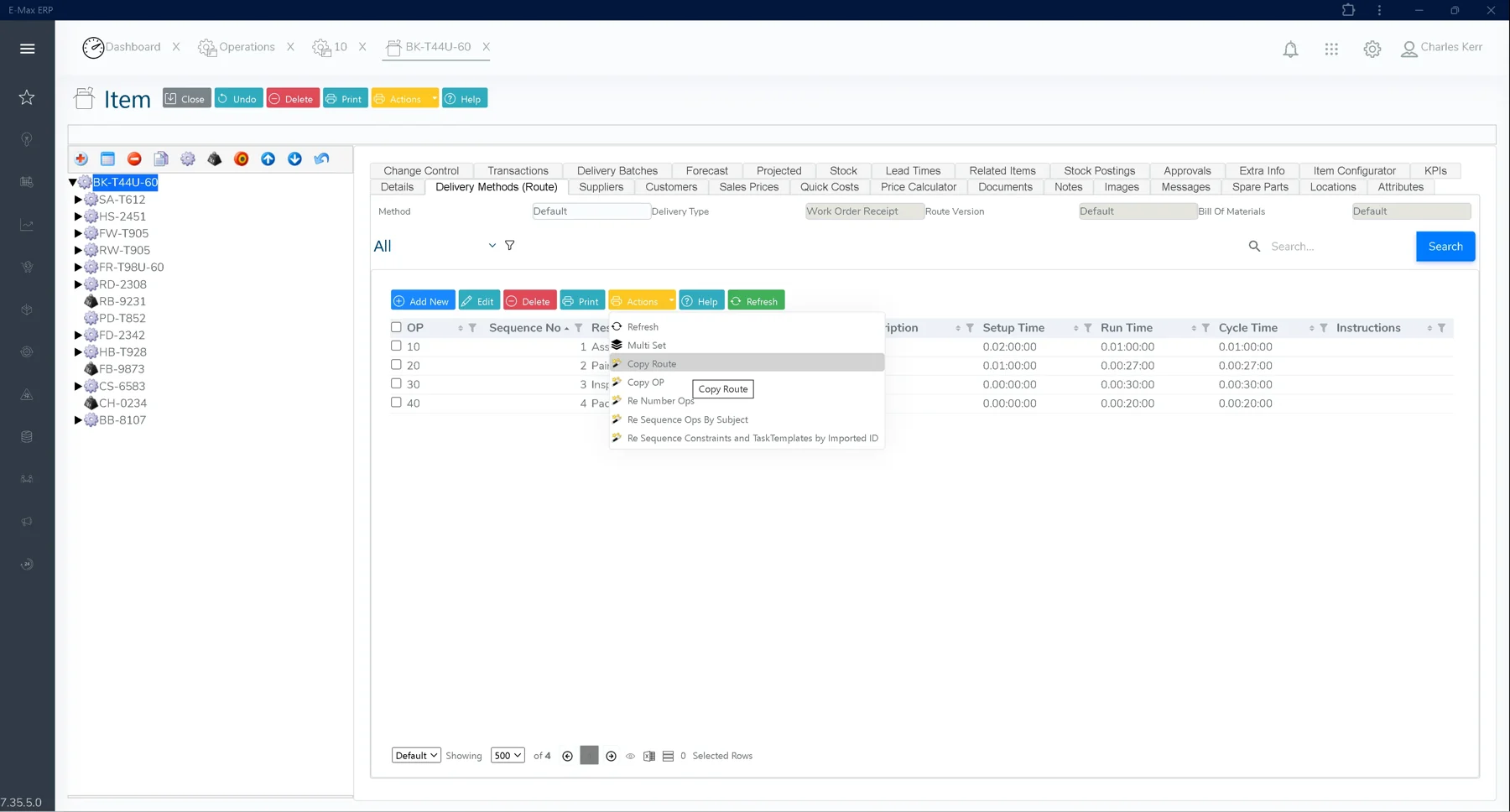The height and width of the screenshot is (812, 1510).
Task: Open the Stock Postings tab
Action: (x=1099, y=170)
